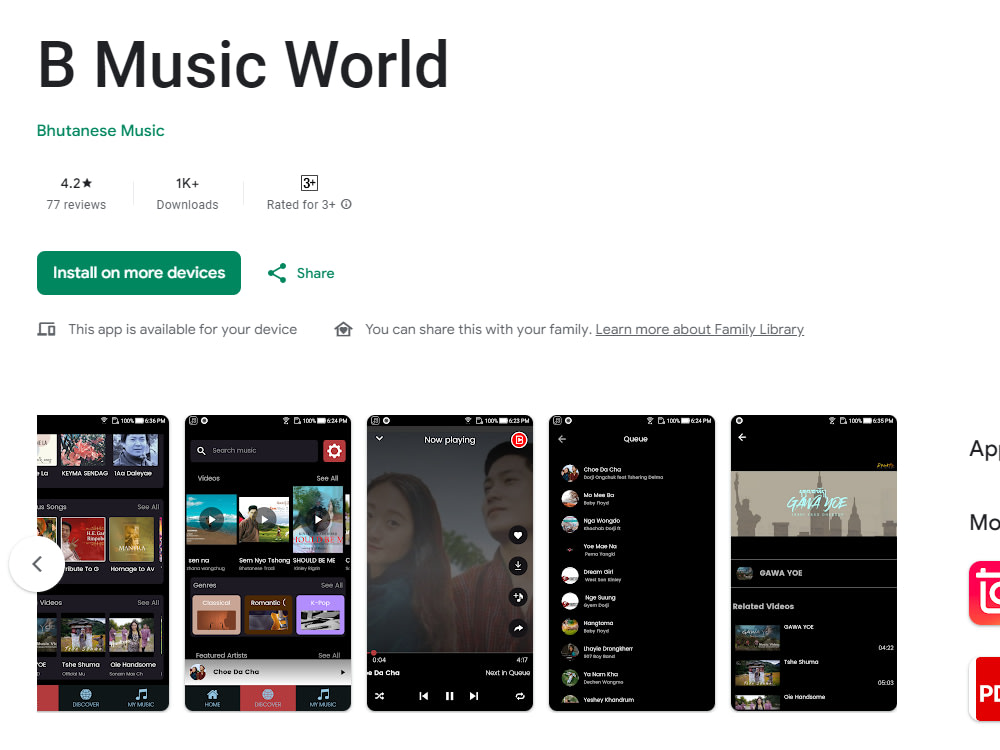Click the red PDF app icon in sidebar

[x=984, y=690]
